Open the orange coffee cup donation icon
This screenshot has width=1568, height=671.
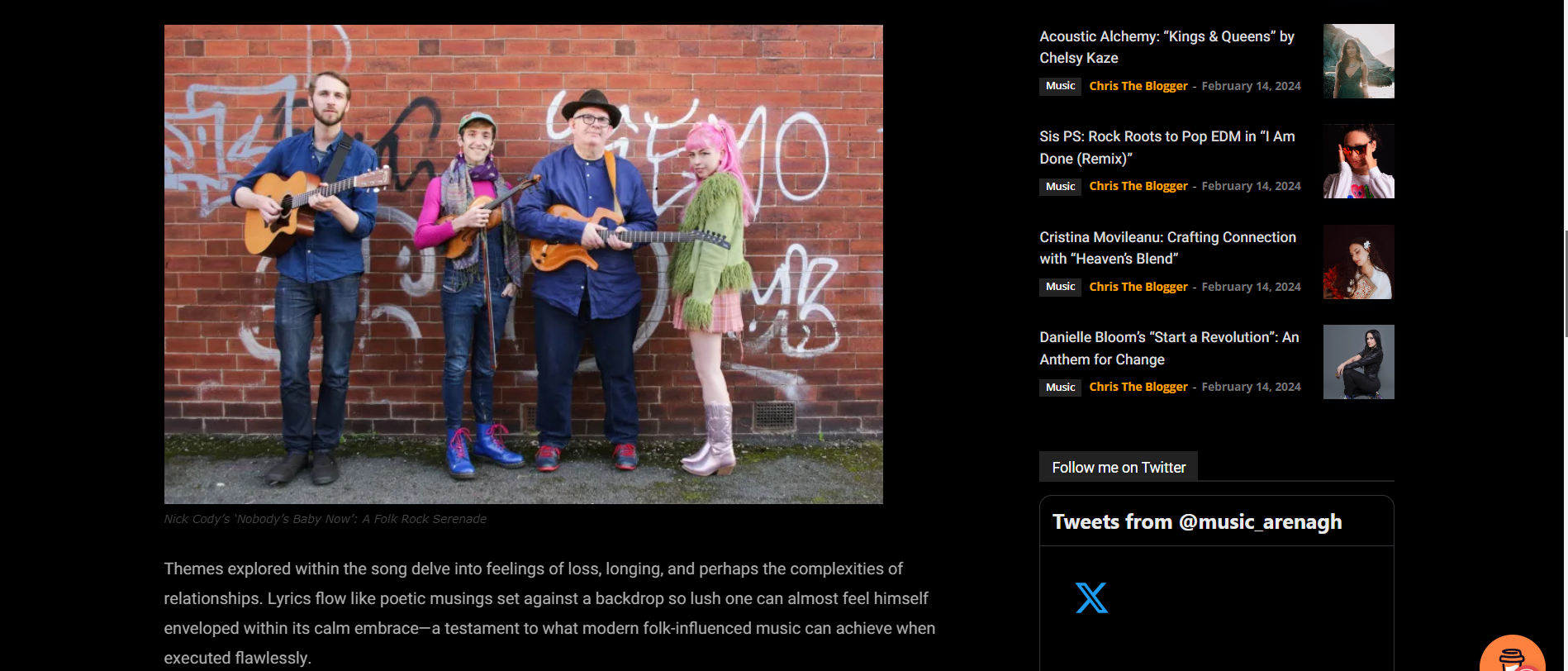pos(1513,654)
